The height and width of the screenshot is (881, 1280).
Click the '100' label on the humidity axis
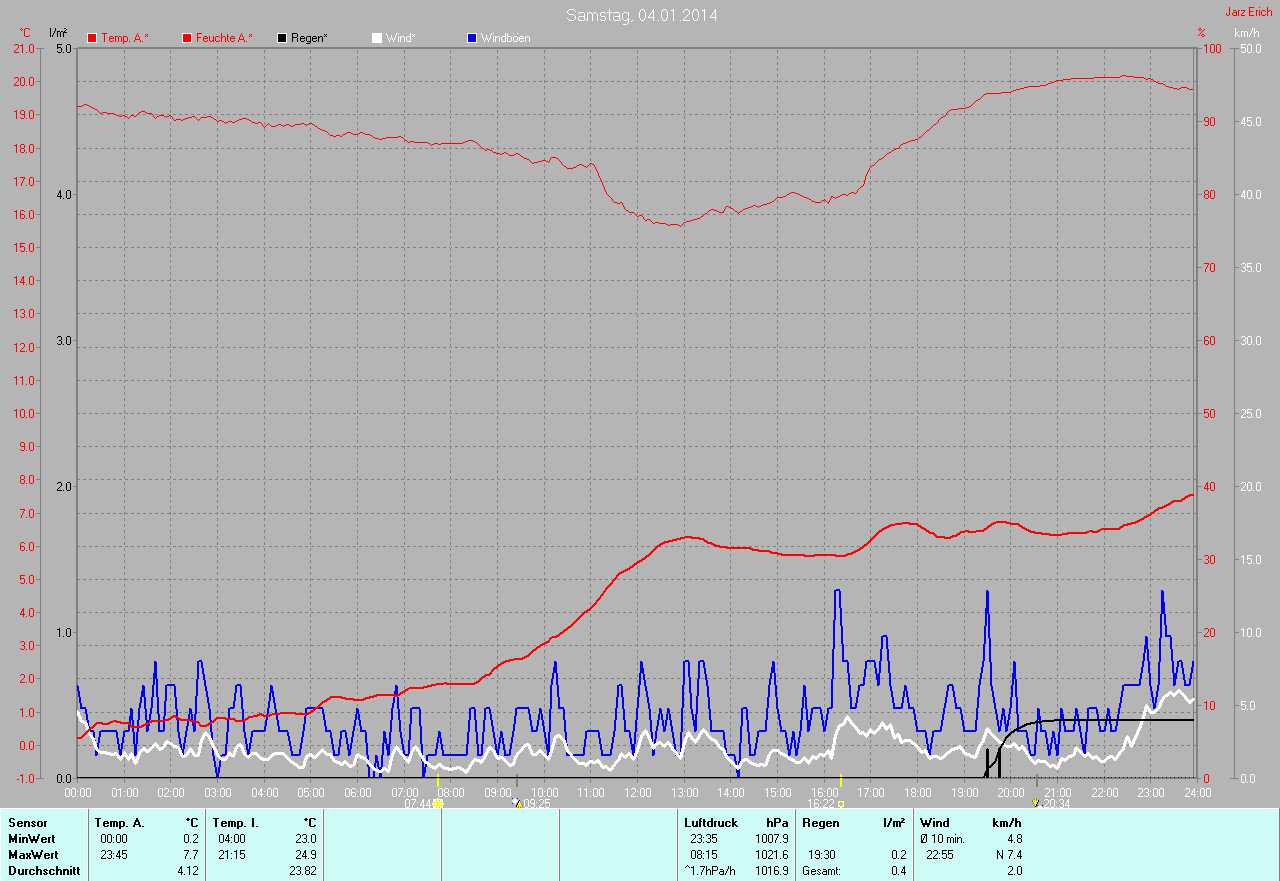tap(1210, 48)
